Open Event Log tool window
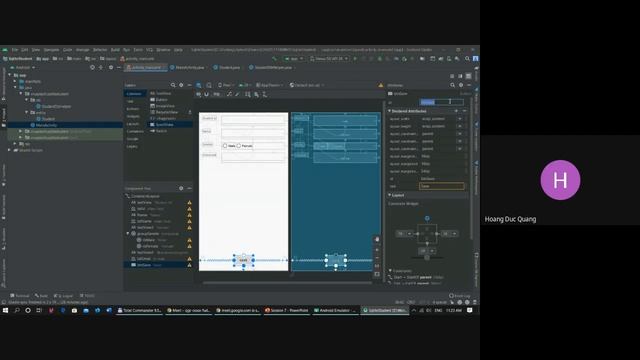640x360 pixels. coord(460,296)
